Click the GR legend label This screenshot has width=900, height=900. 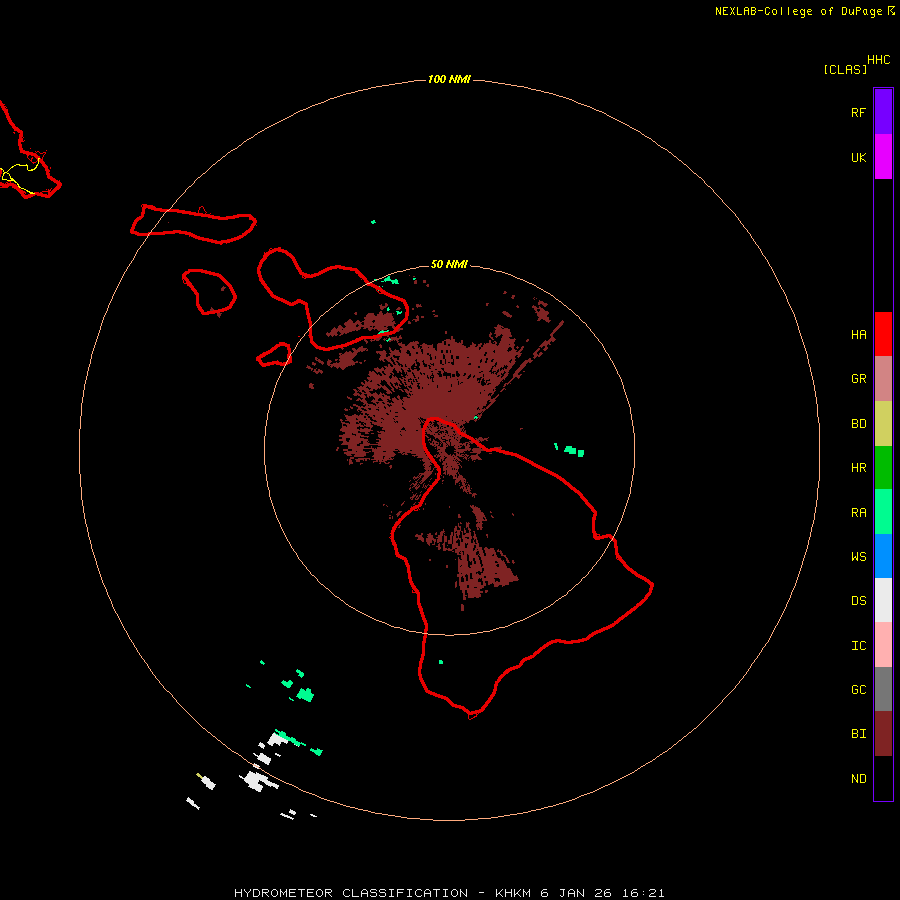coord(858,379)
